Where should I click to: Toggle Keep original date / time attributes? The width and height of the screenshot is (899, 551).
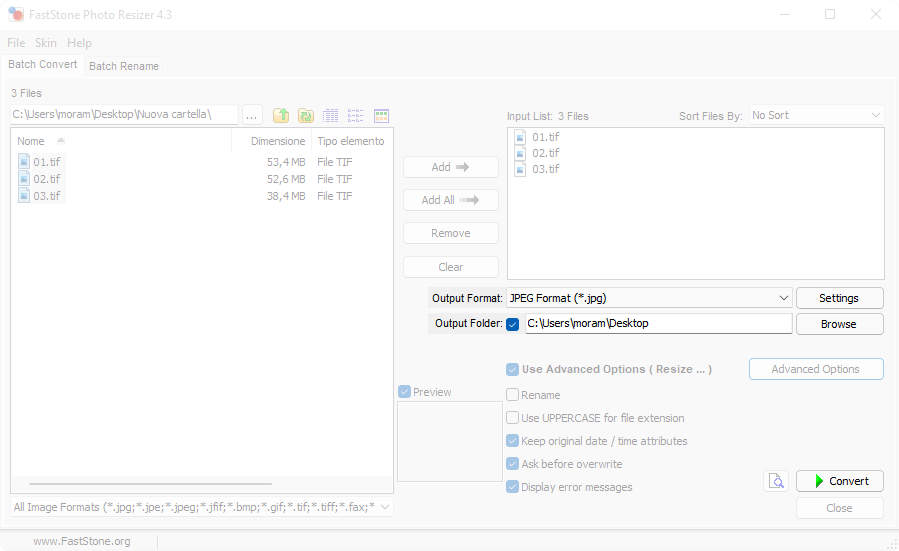513,440
